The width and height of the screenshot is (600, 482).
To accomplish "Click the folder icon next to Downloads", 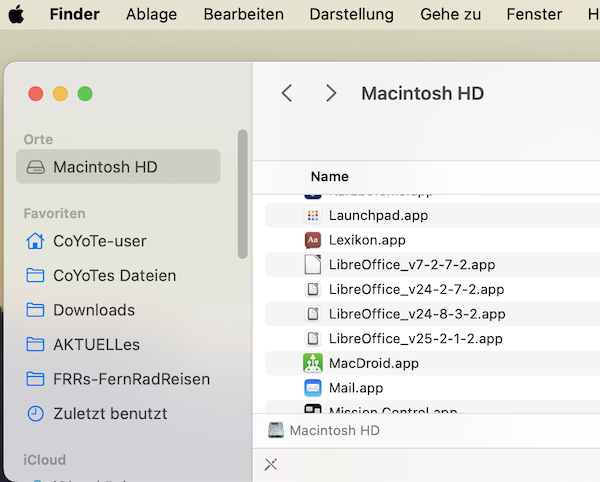I will [35, 309].
